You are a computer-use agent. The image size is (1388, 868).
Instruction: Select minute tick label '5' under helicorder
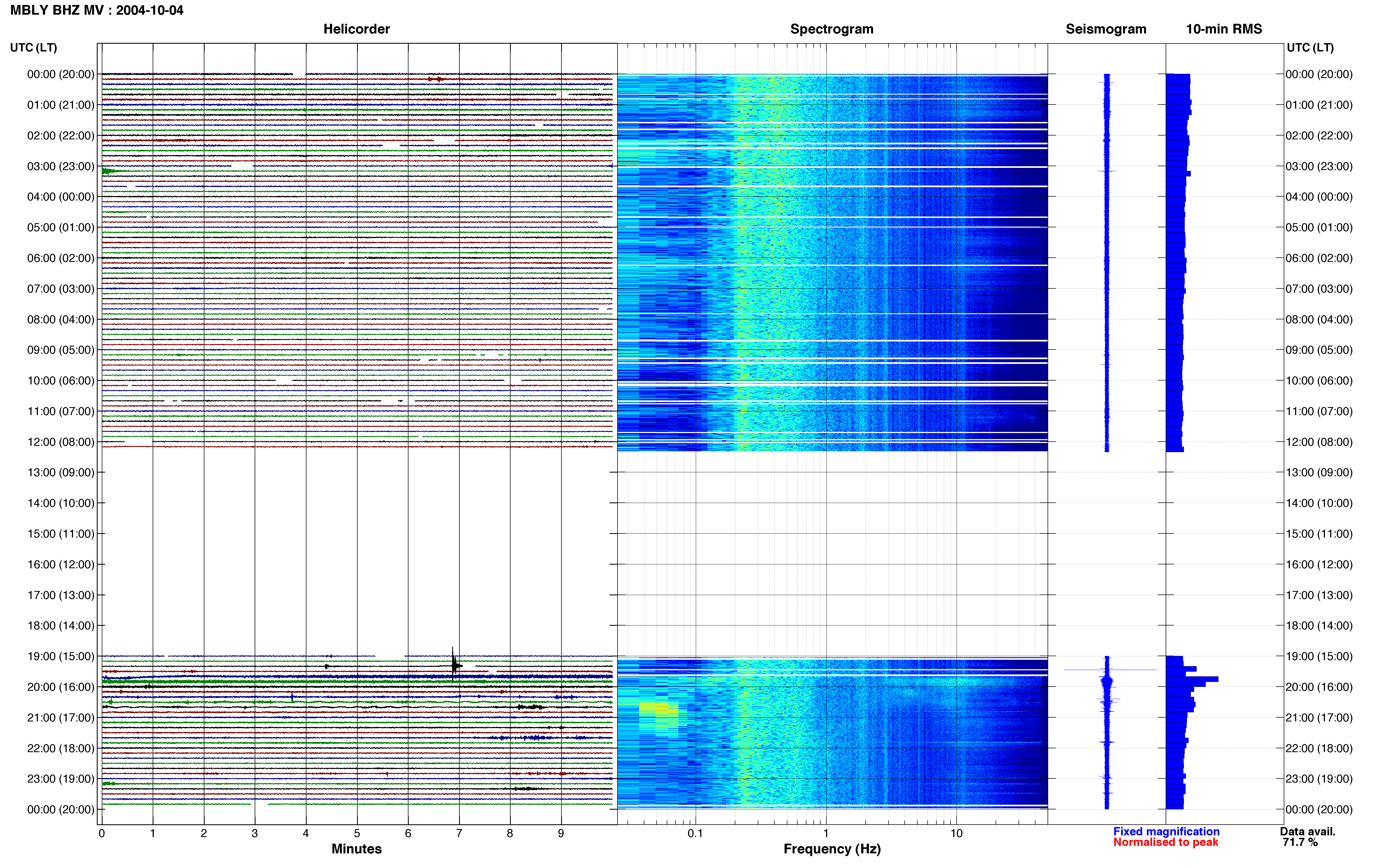click(357, 833)
